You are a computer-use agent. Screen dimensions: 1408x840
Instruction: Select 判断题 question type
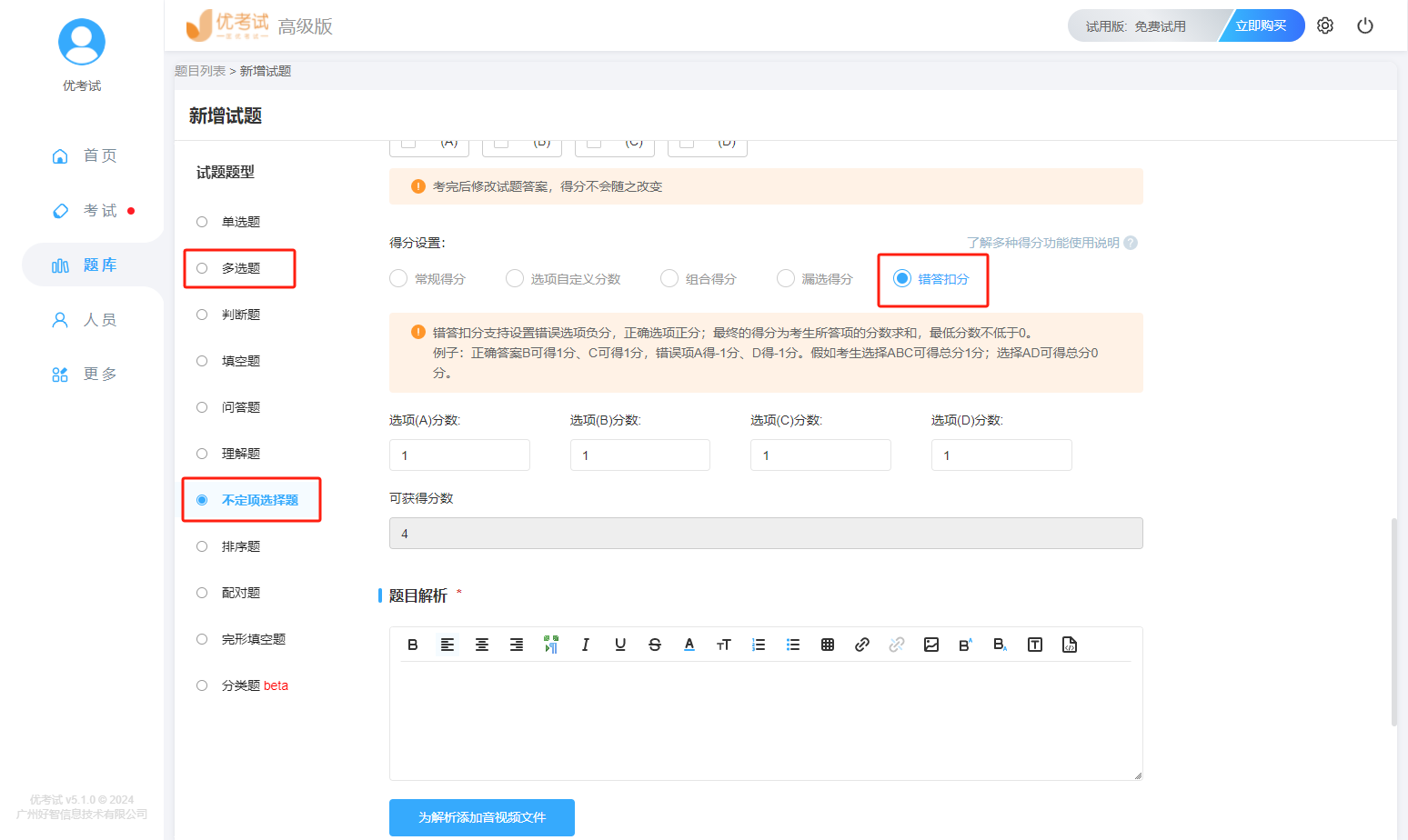click(228, 315)
